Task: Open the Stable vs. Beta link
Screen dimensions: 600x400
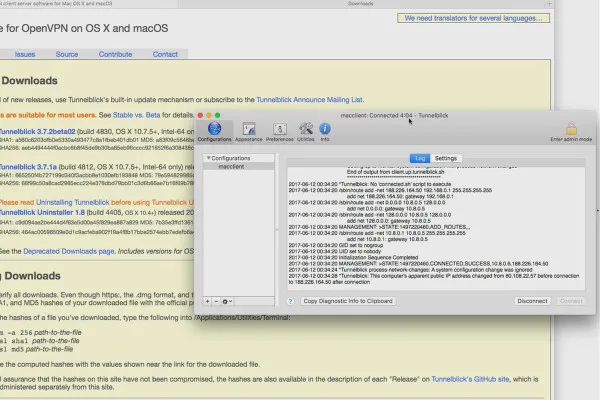Action: pos(136,115)
